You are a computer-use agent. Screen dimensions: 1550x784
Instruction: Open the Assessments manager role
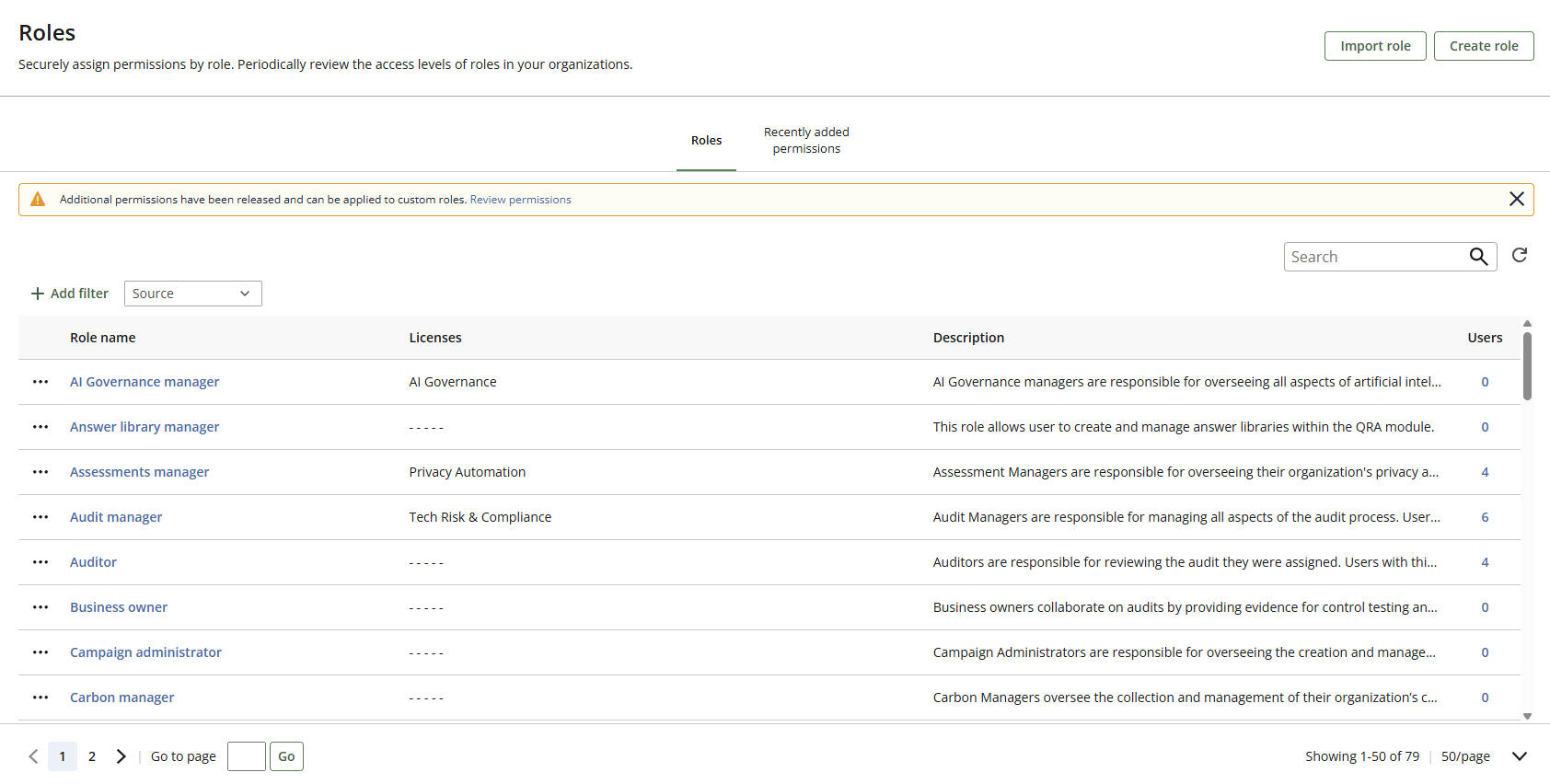tap(139, 472)
